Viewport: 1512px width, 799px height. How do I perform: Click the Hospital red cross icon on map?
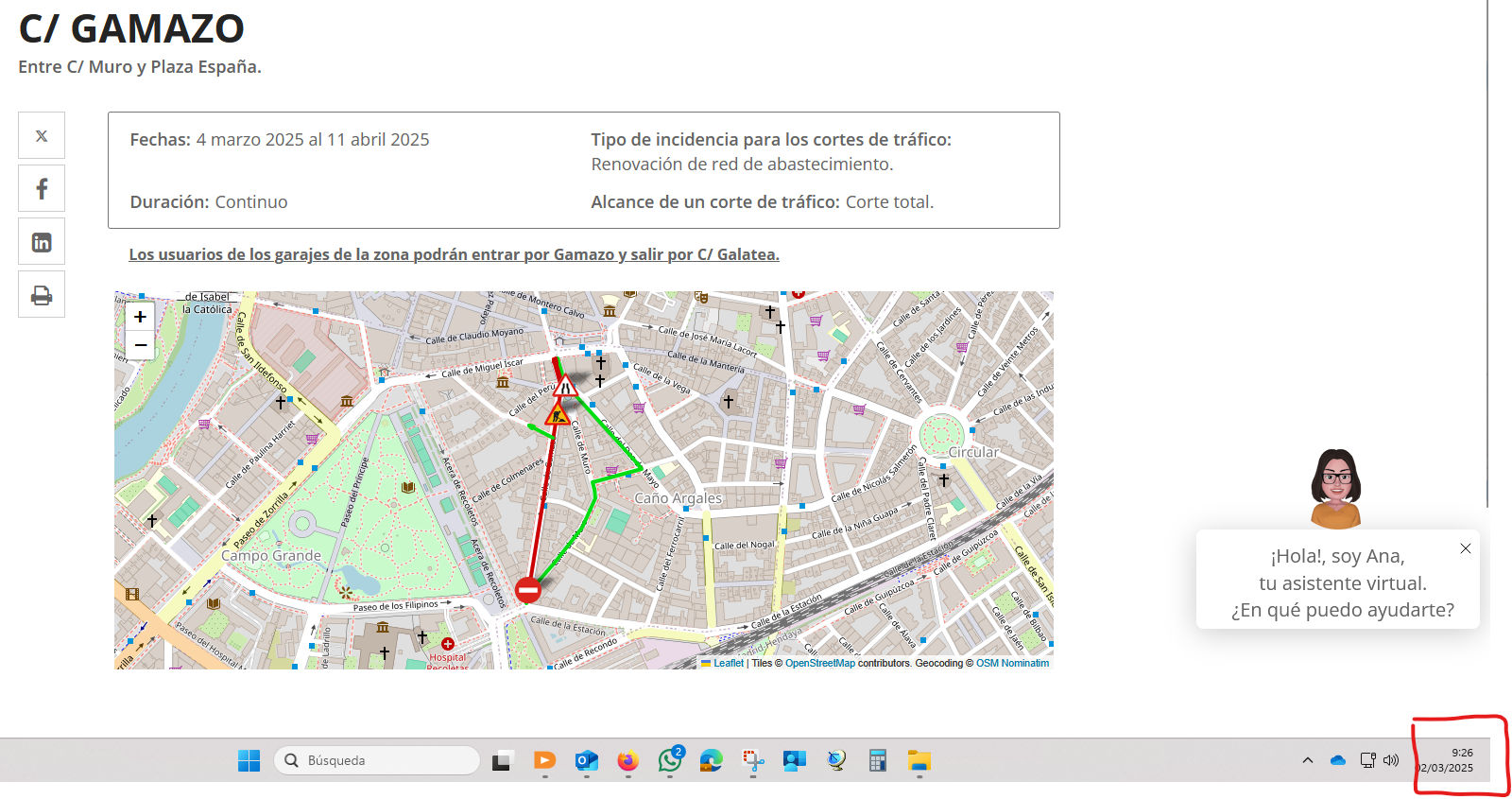tap(448, 644)
